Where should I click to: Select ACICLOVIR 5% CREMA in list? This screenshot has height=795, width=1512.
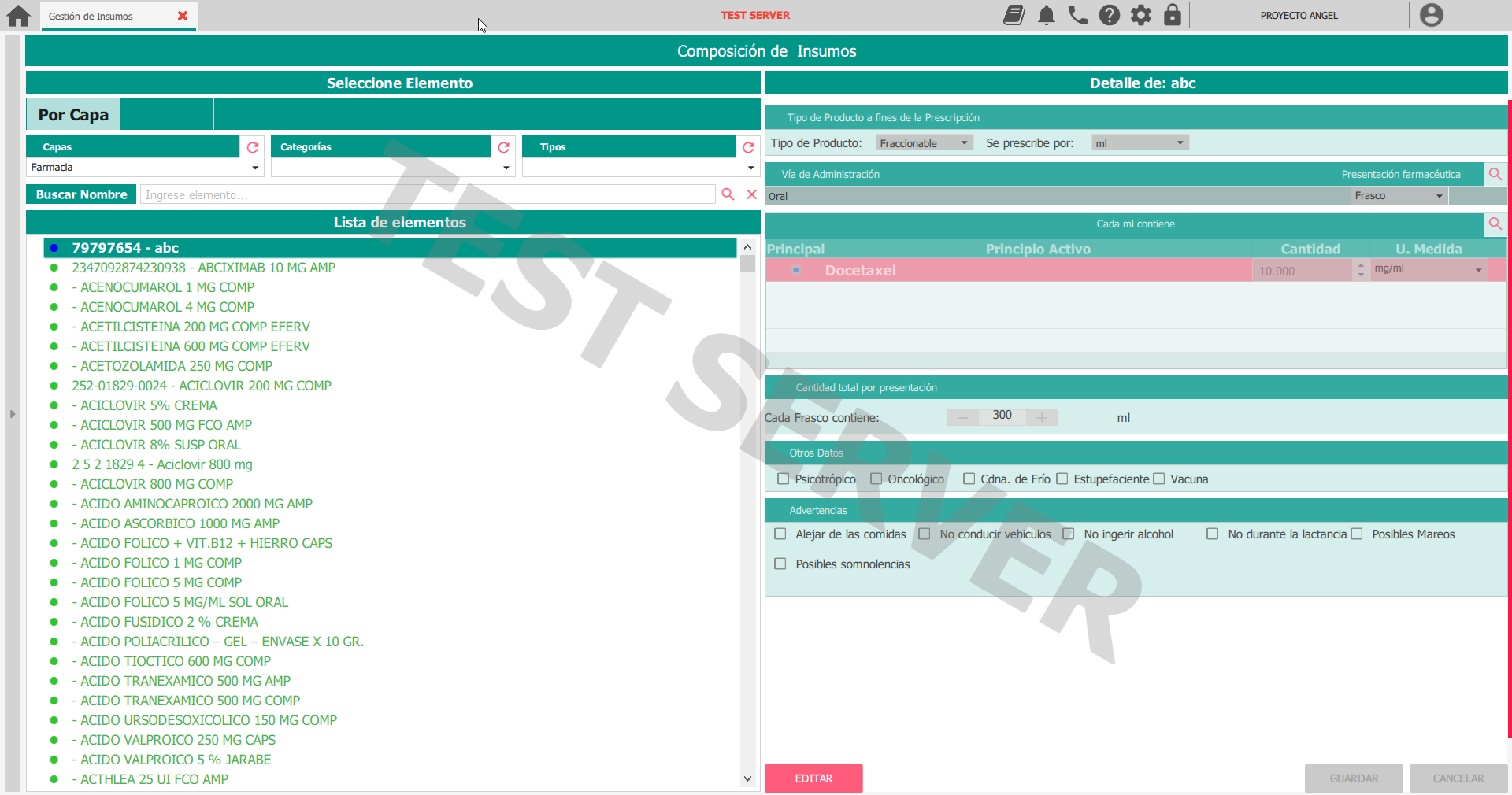pyautogui.click(x=148, y=405)
